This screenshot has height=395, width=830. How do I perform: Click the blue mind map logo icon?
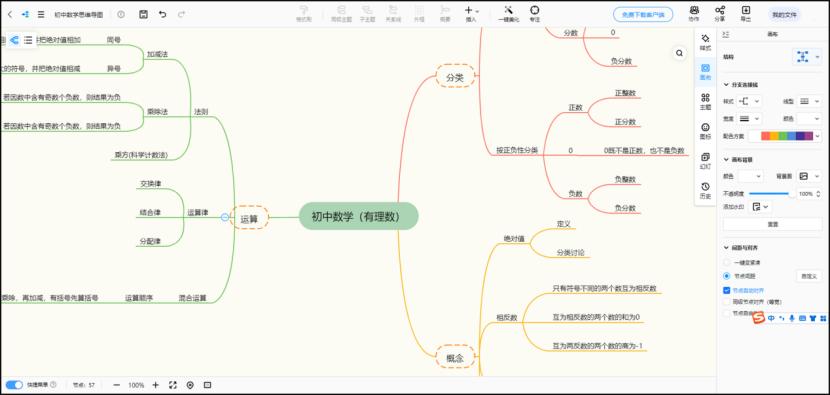[x=25, y=15]
